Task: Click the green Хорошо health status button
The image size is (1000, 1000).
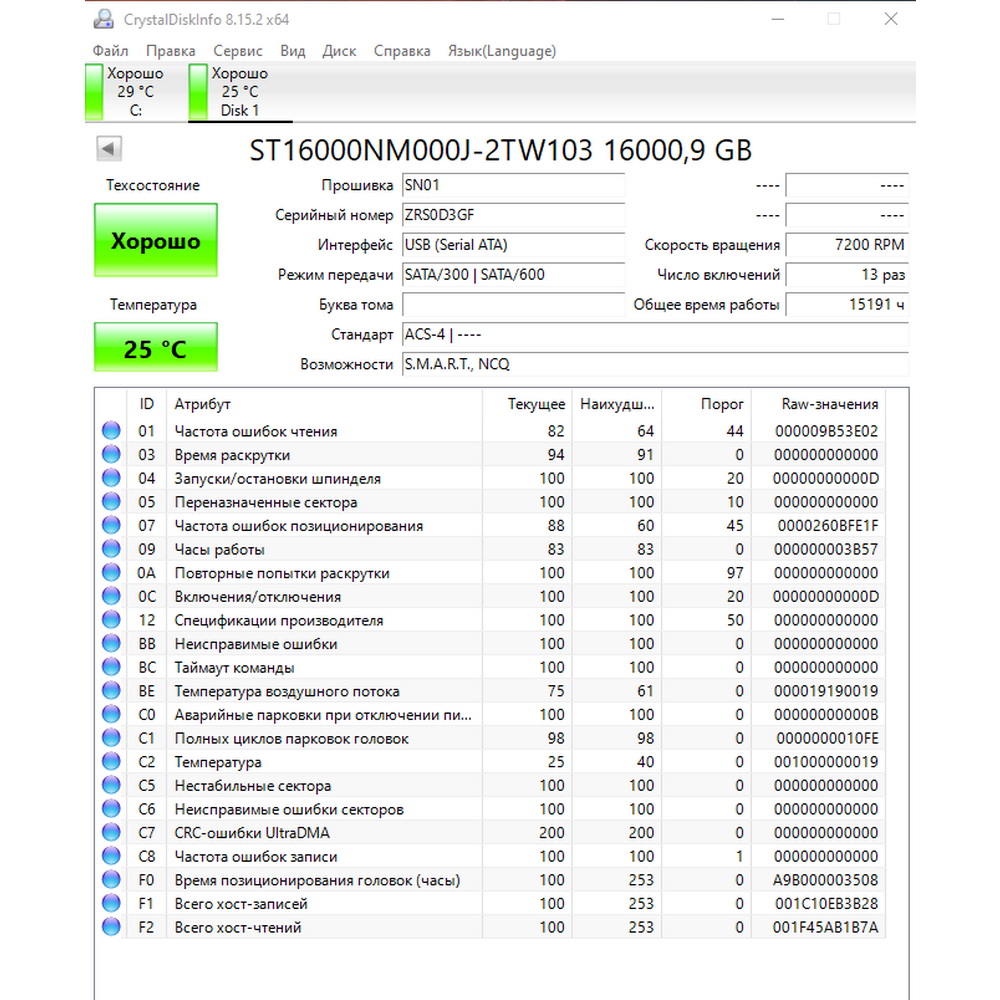Action: pyautogui.click(x=156, y=240)
